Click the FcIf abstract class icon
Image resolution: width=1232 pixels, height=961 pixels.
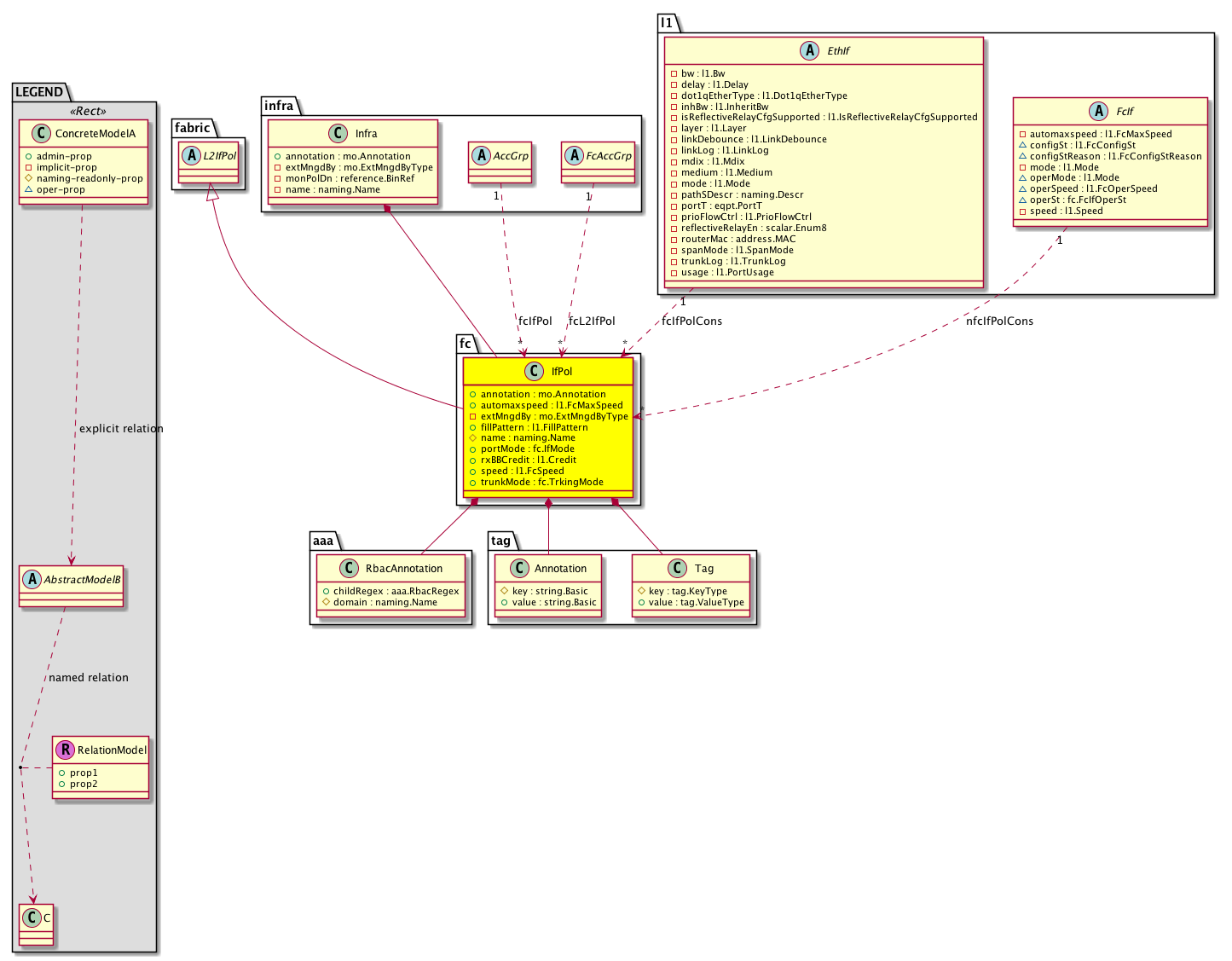pos(1099,112)
